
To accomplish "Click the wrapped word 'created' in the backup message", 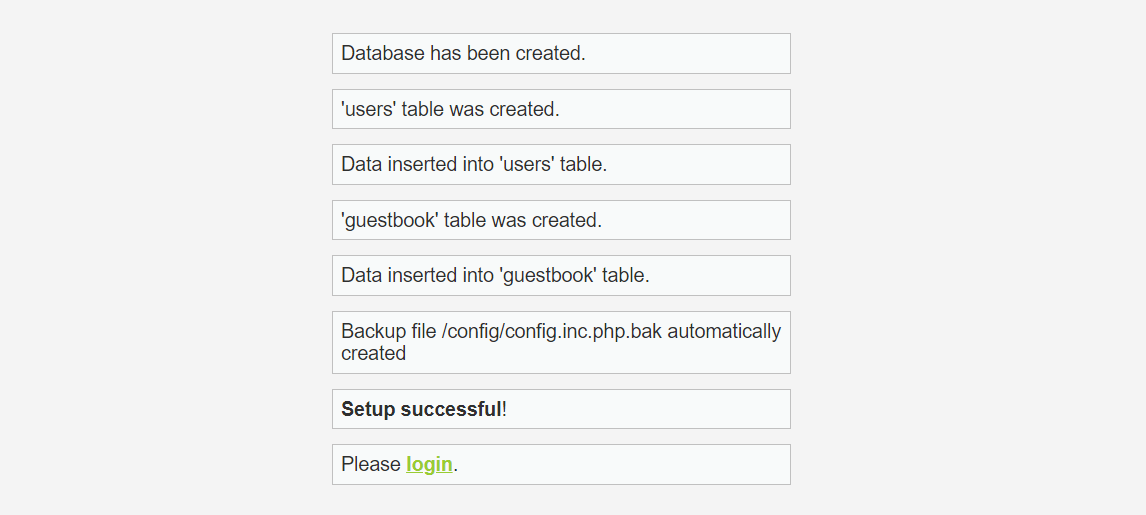I will tap(373, 353).
